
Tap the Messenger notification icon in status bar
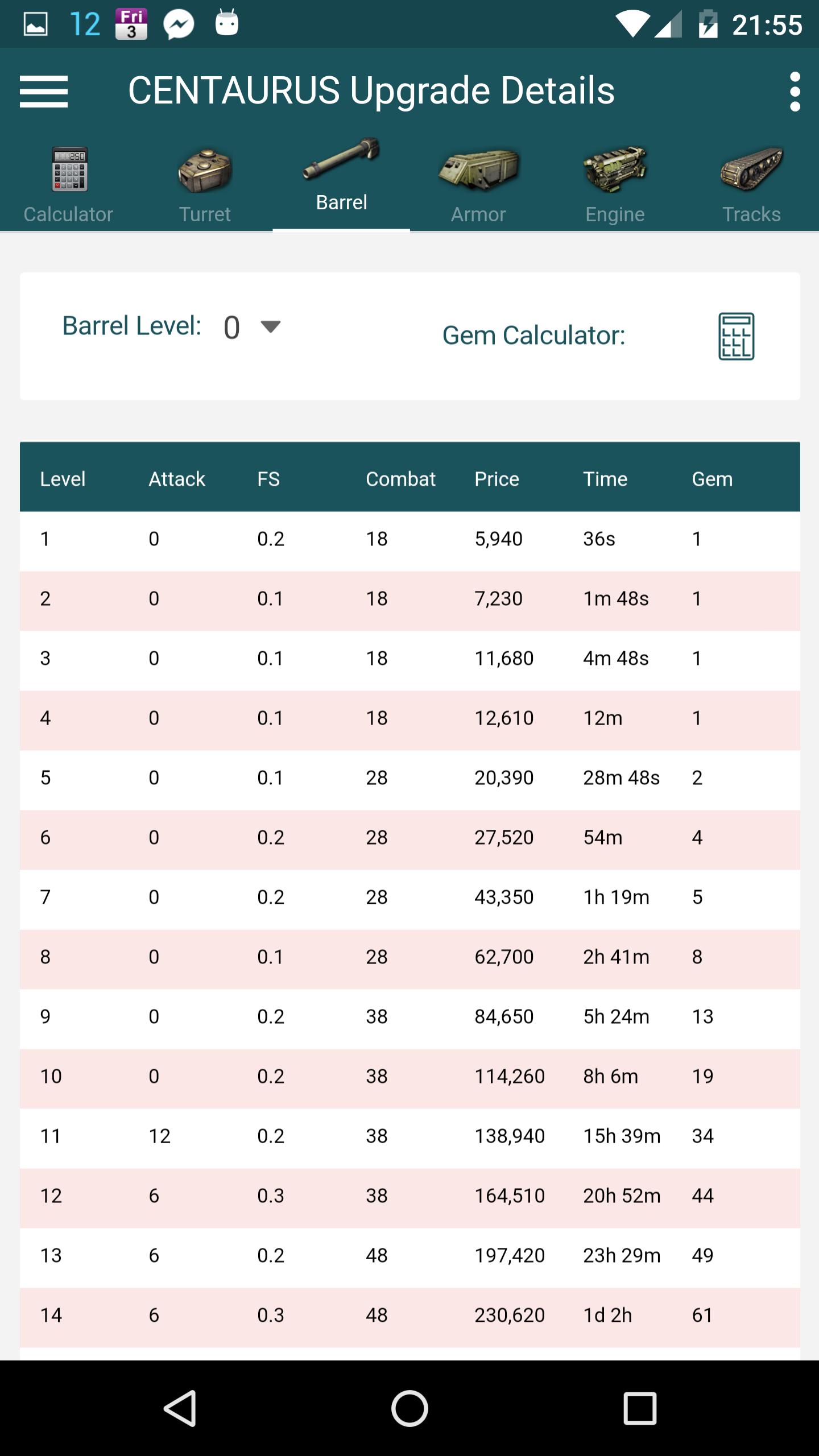click(x=179, y=25)
